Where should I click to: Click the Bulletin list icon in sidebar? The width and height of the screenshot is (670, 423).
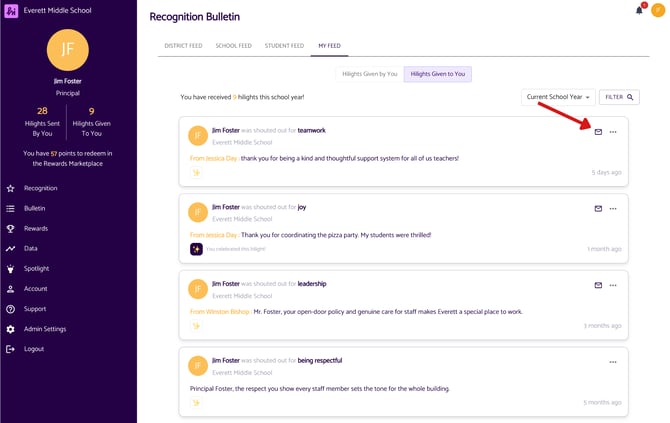pos(11,209)
